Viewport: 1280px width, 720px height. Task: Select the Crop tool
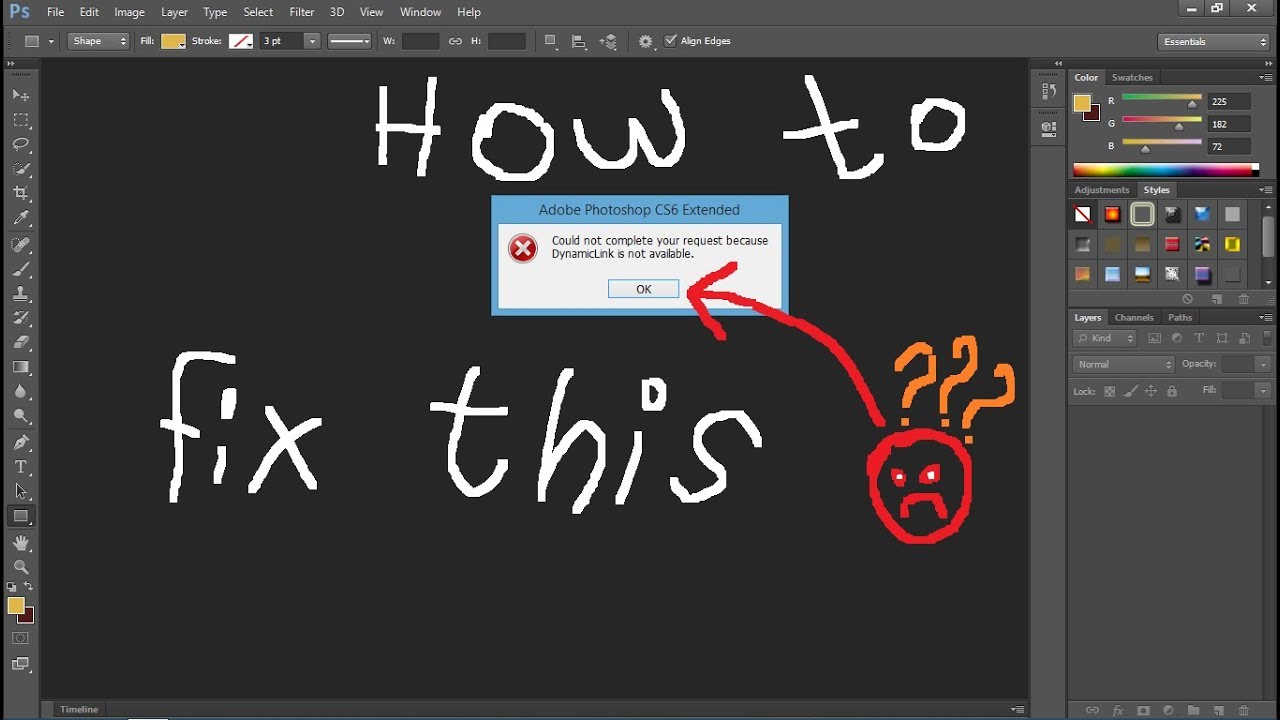tap(20, 193)
